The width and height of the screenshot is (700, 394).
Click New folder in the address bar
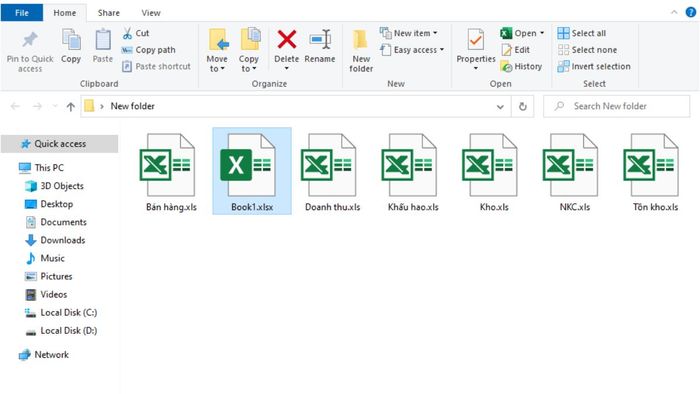pyautogui.click(x=133, y=106)
